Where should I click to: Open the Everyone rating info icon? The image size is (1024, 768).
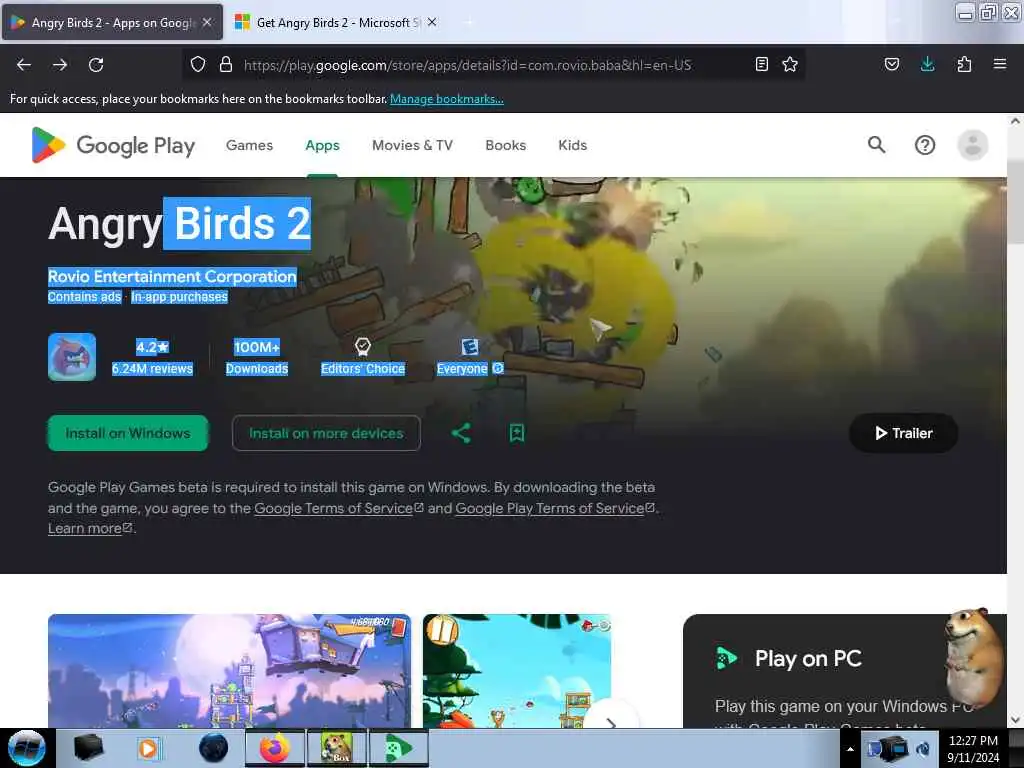coord(498,368)
